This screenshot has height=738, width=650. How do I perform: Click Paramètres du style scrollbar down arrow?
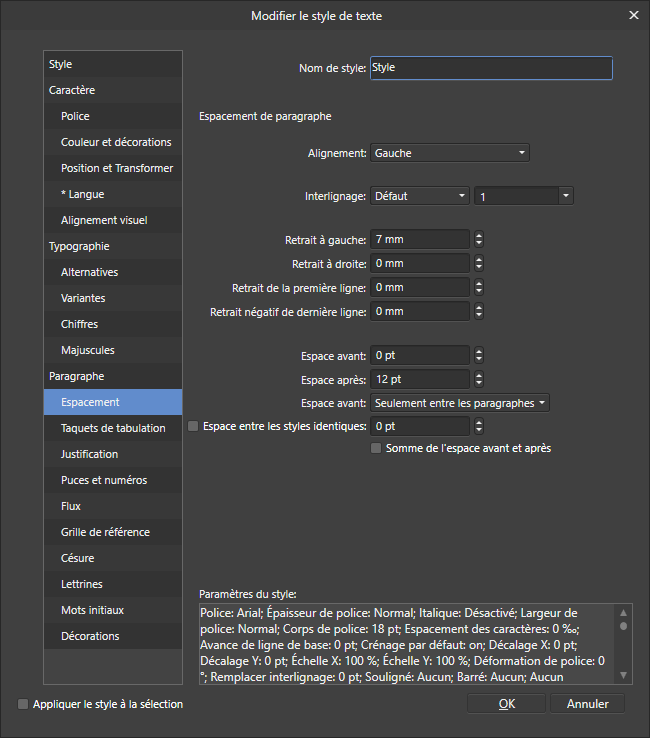pyautogui.click(x=623, y=675)
